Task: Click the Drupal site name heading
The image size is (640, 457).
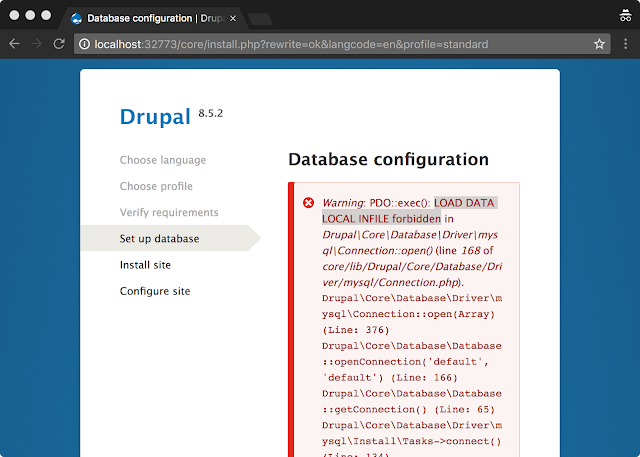Action: click(x=155, y=117)
